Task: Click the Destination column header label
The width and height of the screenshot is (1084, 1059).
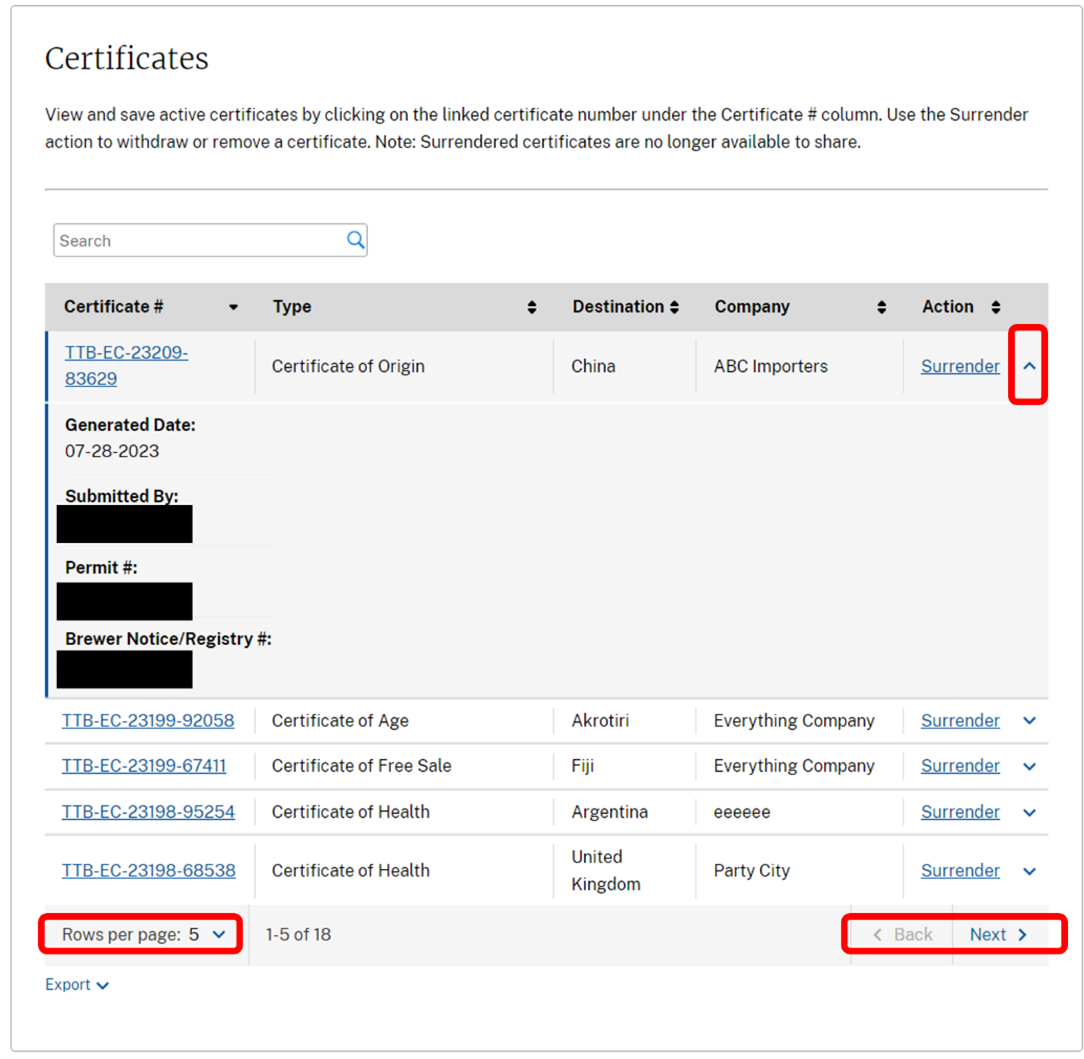Action: point(618,306)
